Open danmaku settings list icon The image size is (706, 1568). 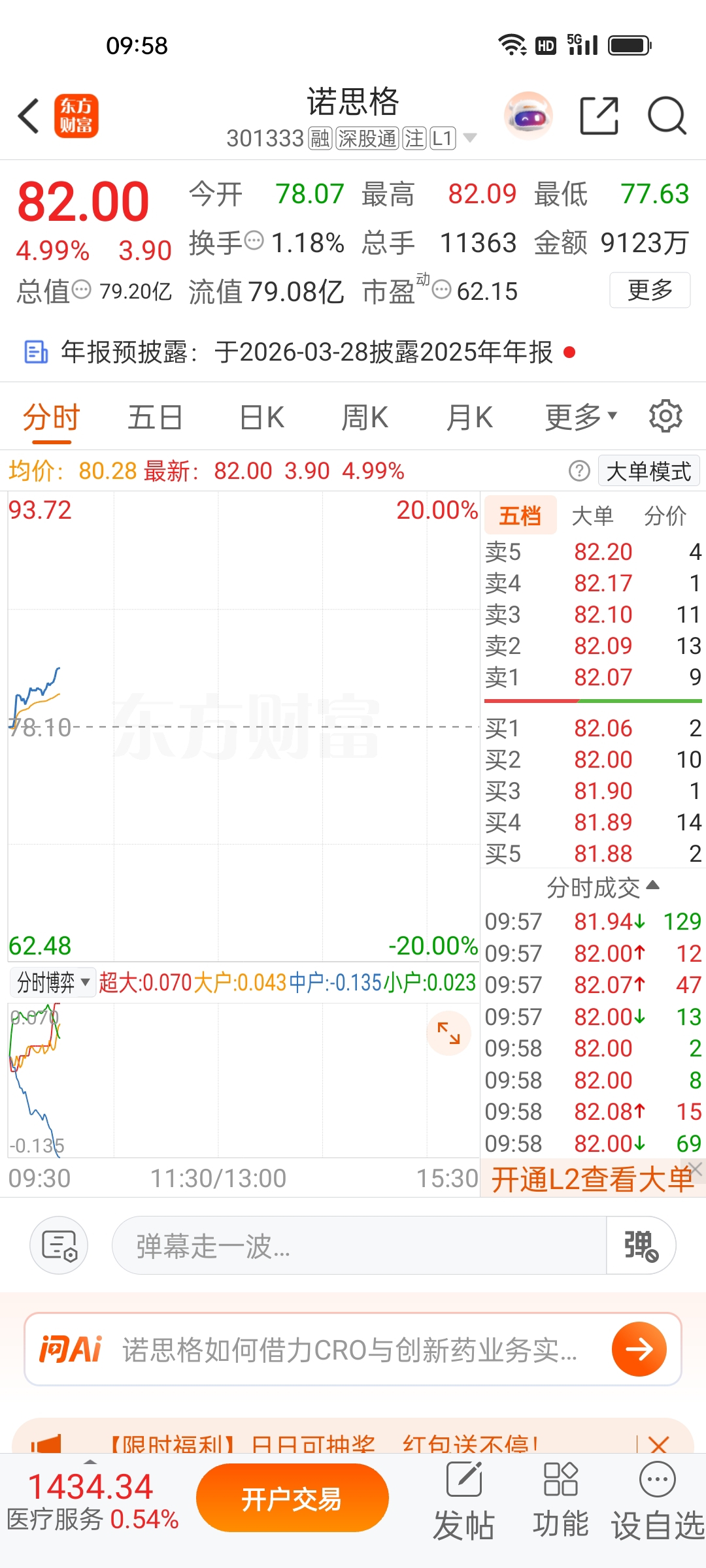coord(59,1245)
